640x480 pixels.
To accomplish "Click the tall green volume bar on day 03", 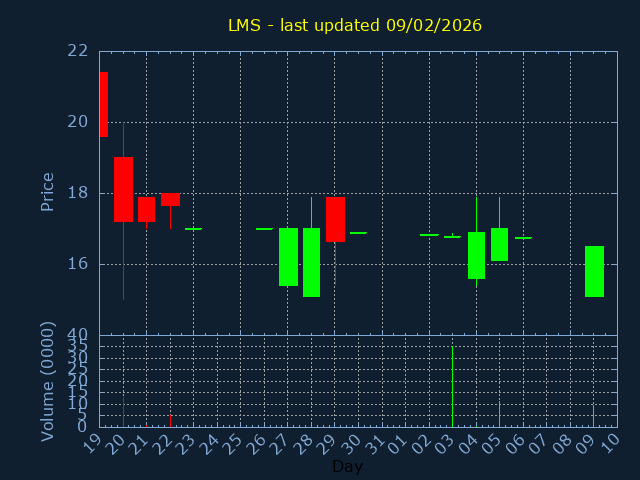I will pyautogui.click(x=452, y=386).
